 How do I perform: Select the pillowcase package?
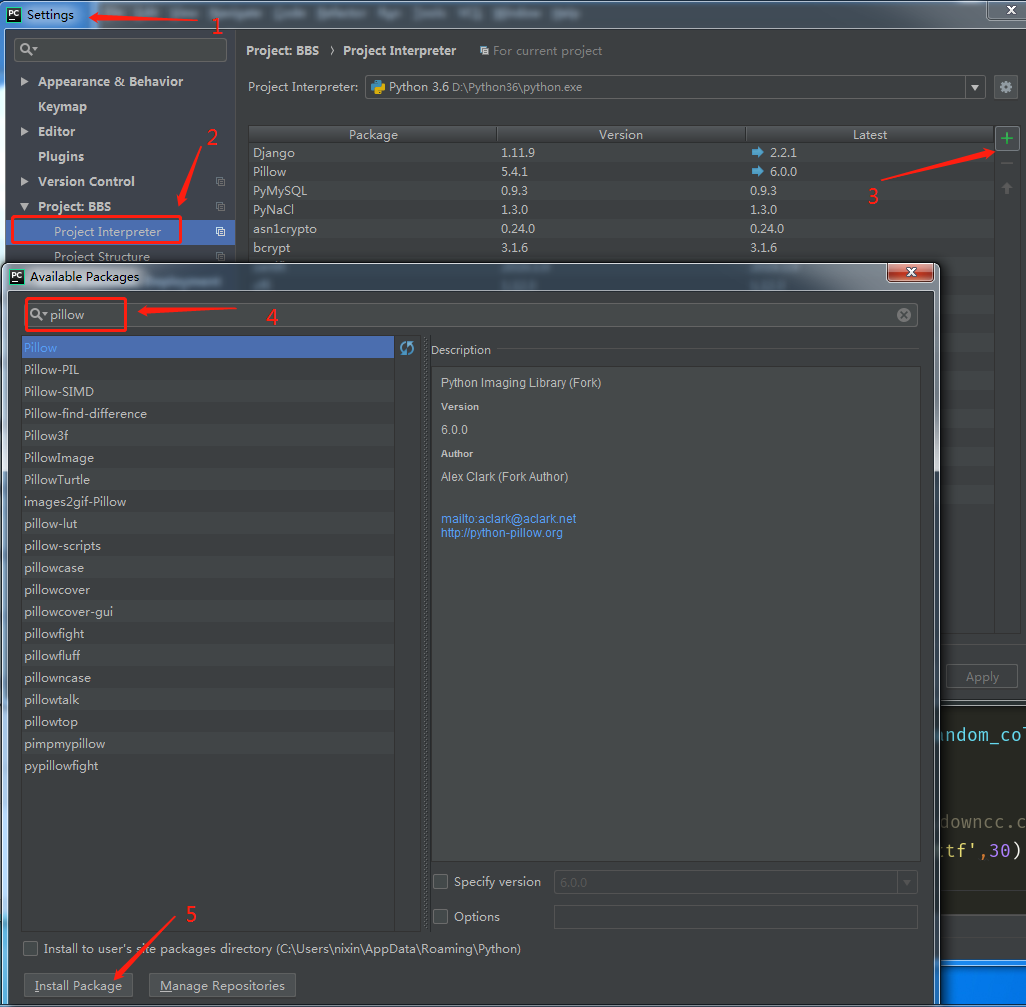tap(208, 568)
